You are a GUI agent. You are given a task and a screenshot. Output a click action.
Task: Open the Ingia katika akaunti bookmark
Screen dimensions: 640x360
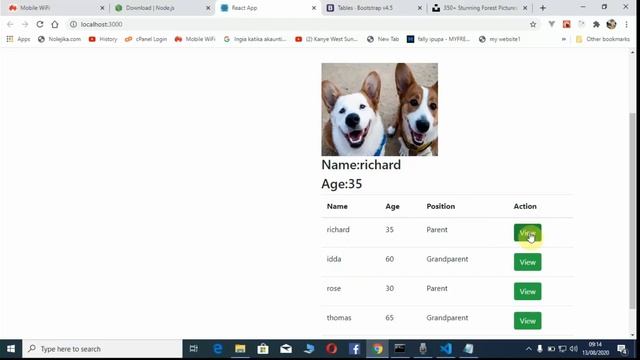point(255,39)
